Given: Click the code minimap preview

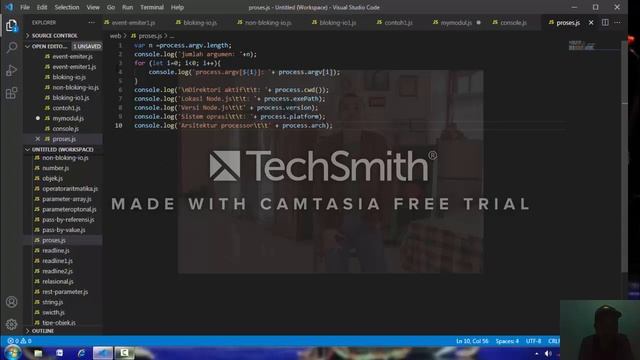Looking at the screenshot, I should point(582,45).
